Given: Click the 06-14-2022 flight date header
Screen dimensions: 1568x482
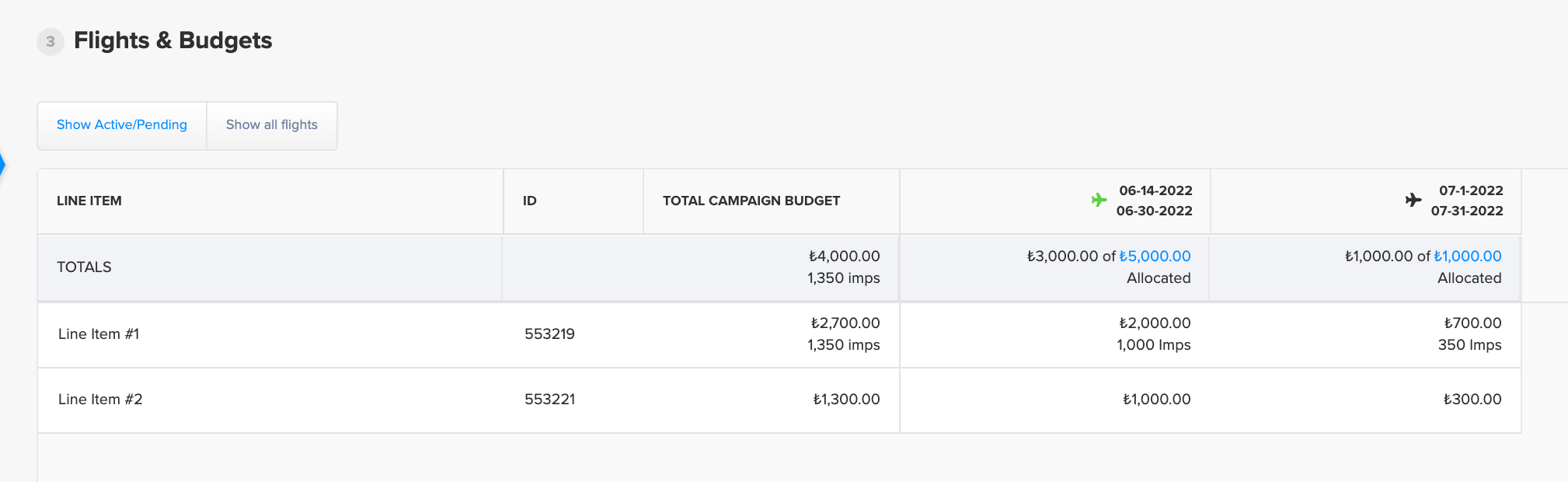Looking at the screenshot, I should pyautogui.click(x=1155, y=190).
